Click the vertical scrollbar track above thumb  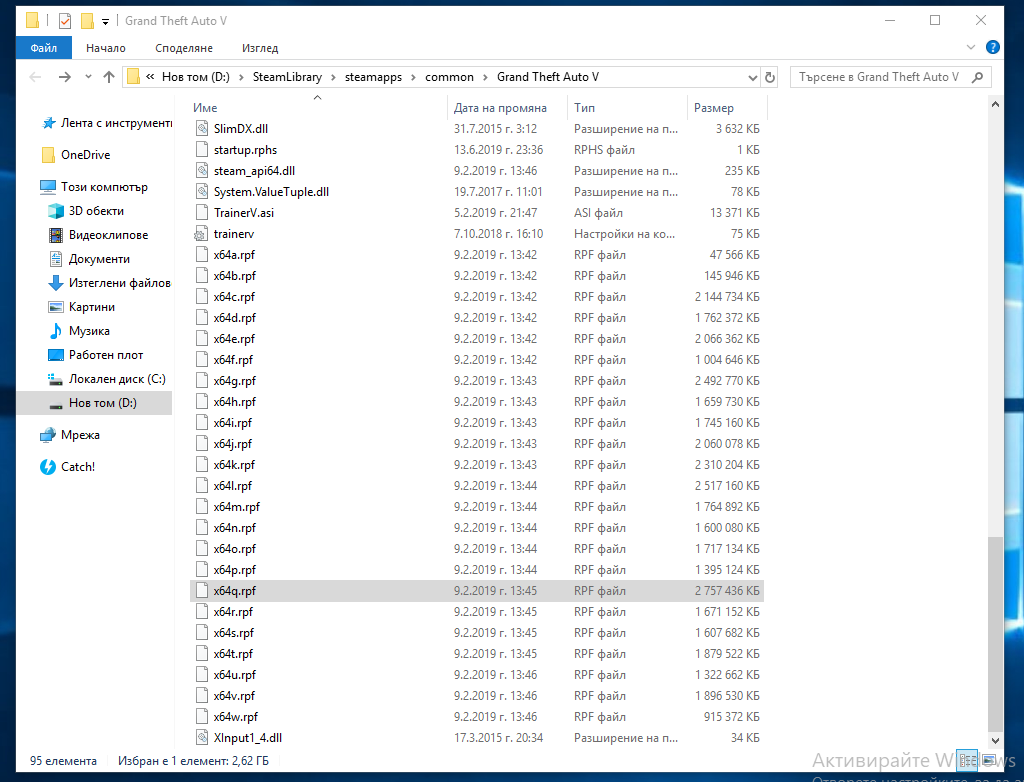(x=995, y=323)
